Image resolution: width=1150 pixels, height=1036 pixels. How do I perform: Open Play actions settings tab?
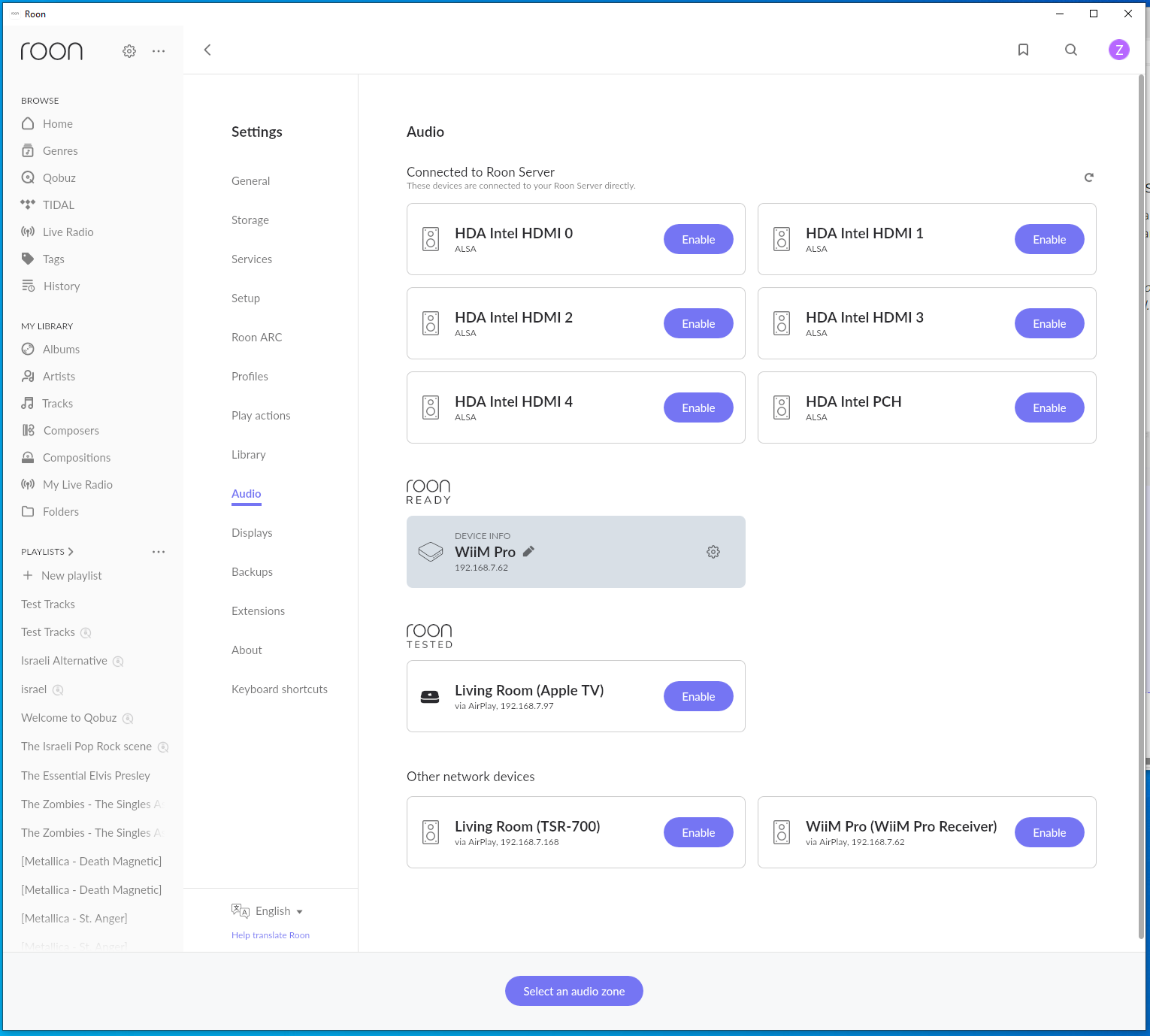click(x=261, y=415)
